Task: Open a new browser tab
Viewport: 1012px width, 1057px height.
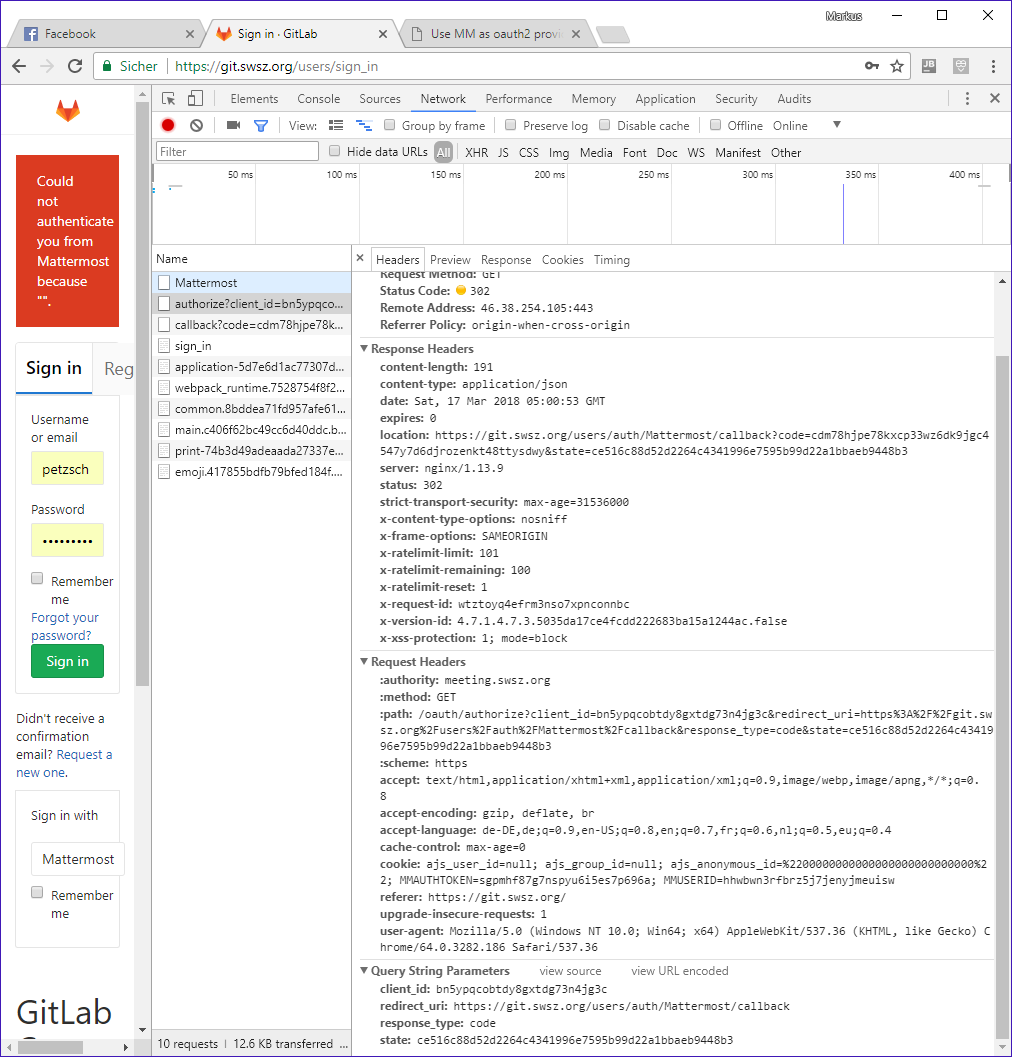Action: 613,34
